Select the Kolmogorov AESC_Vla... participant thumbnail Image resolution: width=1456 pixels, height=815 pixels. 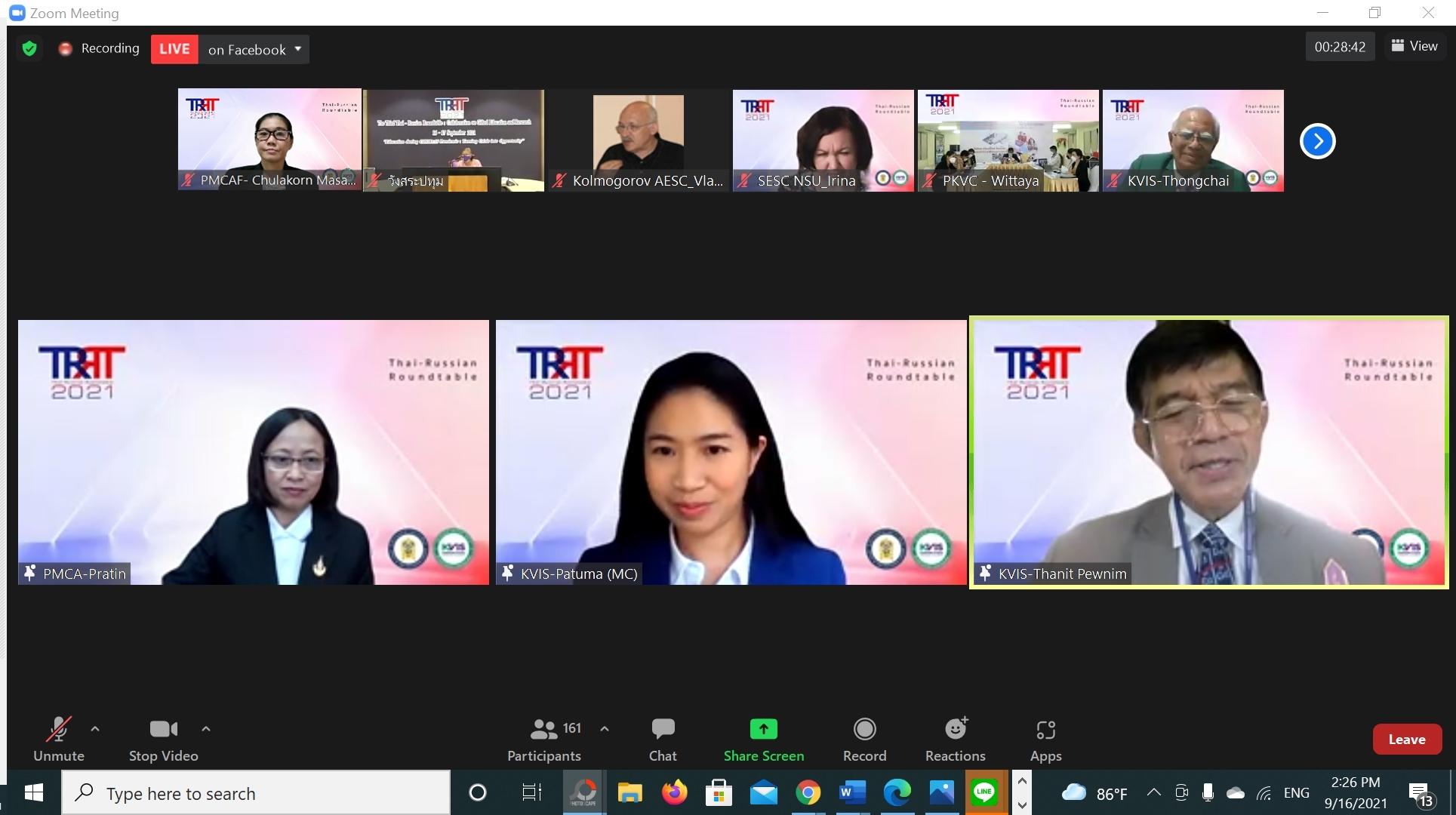click(639, 140)
